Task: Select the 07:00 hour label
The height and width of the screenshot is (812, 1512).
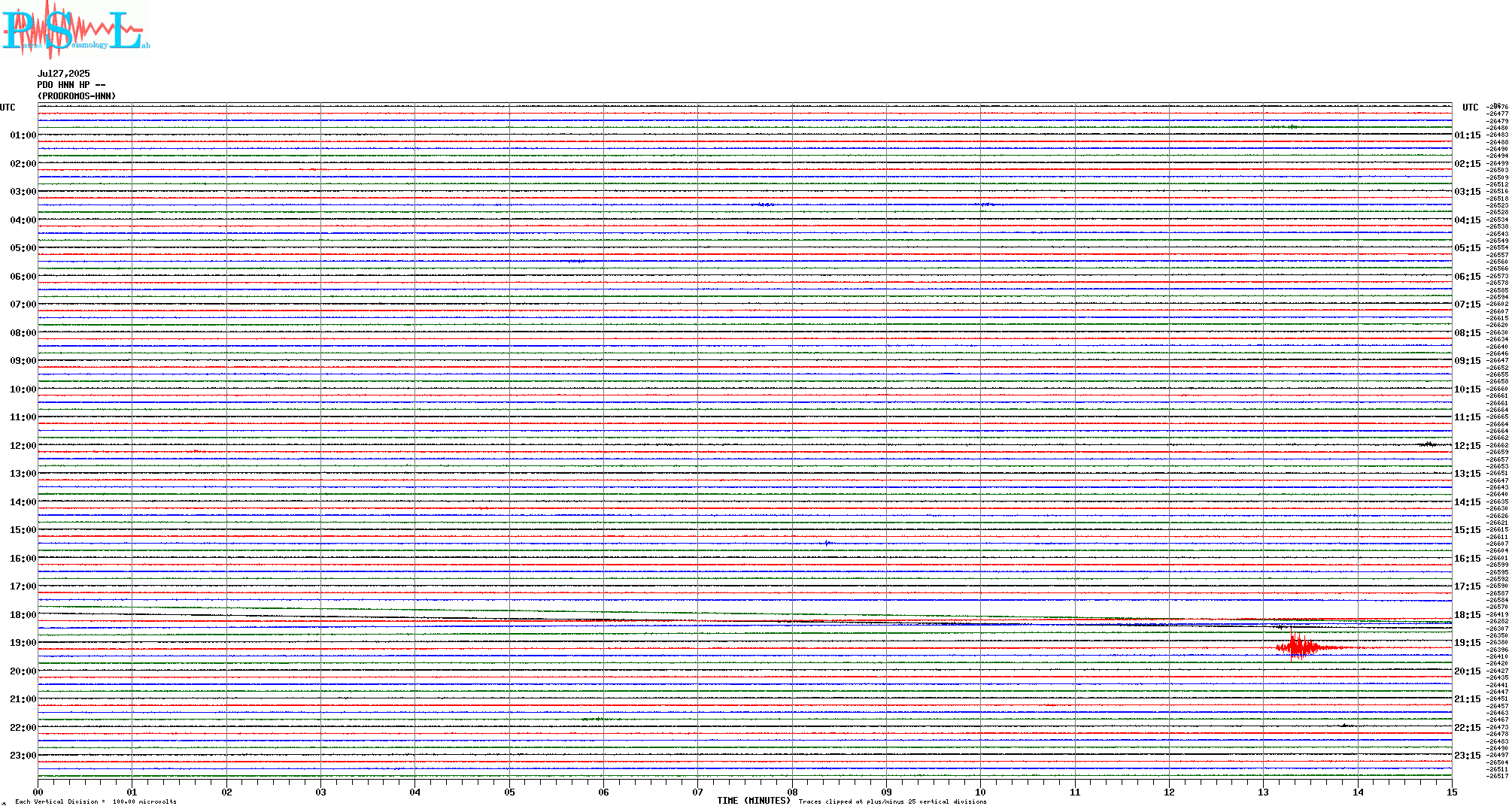Action: tap(23, 304)
